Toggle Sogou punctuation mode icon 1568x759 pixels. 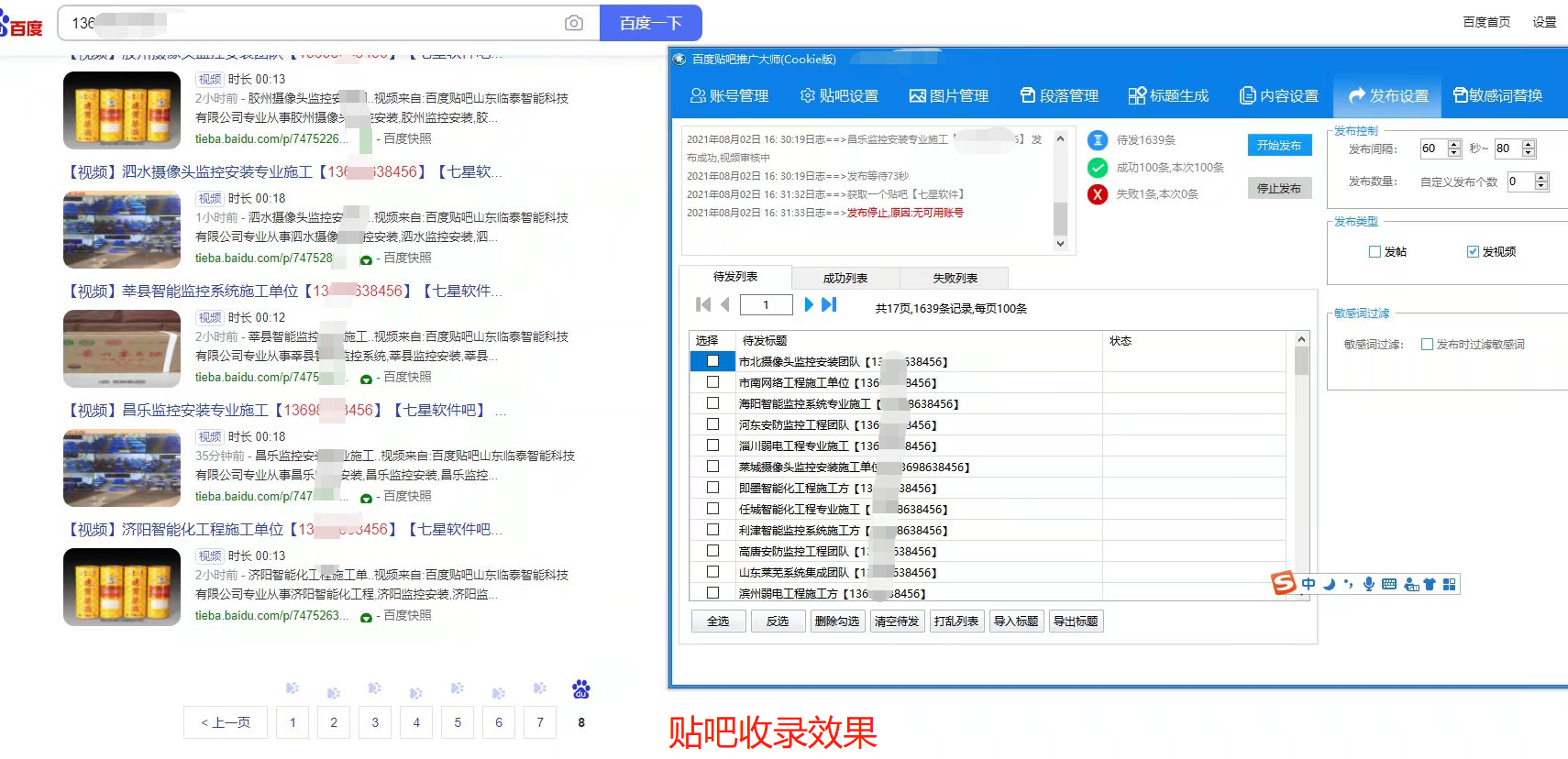click(x=1348, y=584)
